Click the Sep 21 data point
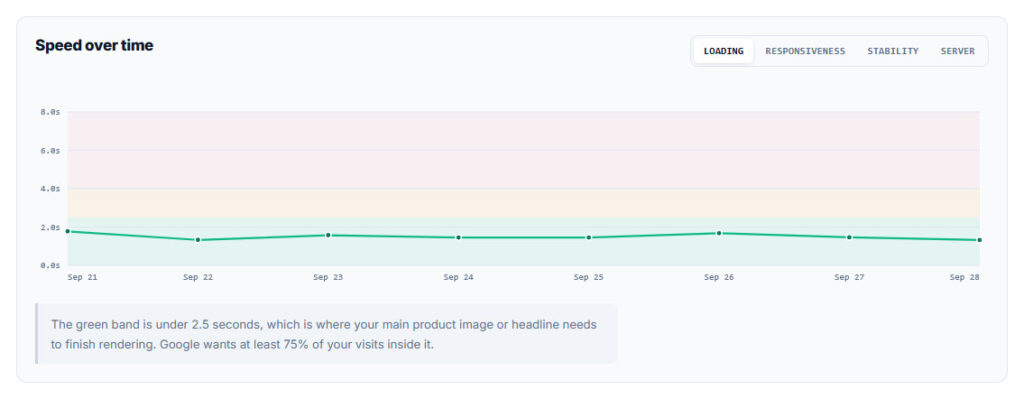 click(x=67, y=231)
